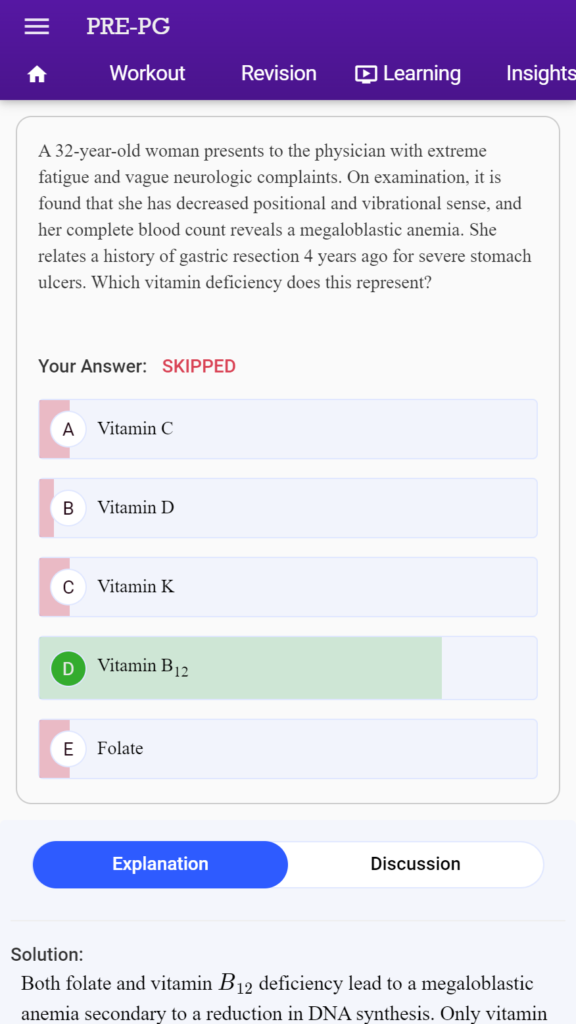Click the Vitamin B12 green progress bar

click(x=240, y=668)
